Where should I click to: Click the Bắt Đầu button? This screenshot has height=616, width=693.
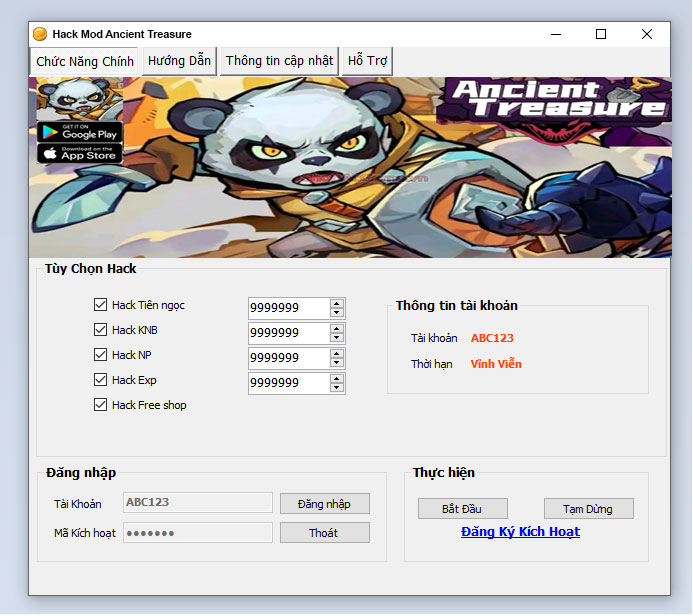coord(463,509)
